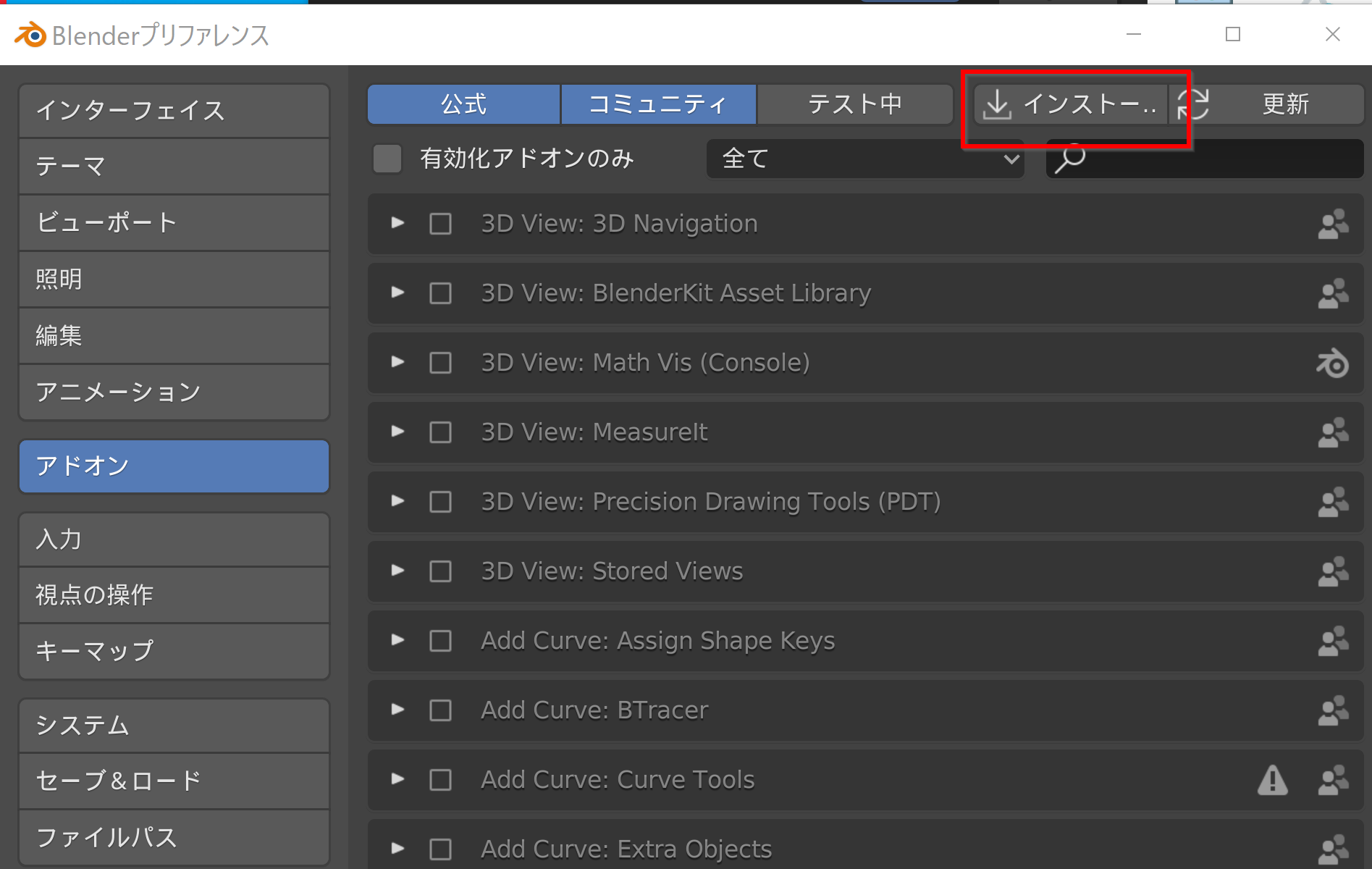Click the install download arrow icon
Screen dimensions: 1372x869
point(997,105)
